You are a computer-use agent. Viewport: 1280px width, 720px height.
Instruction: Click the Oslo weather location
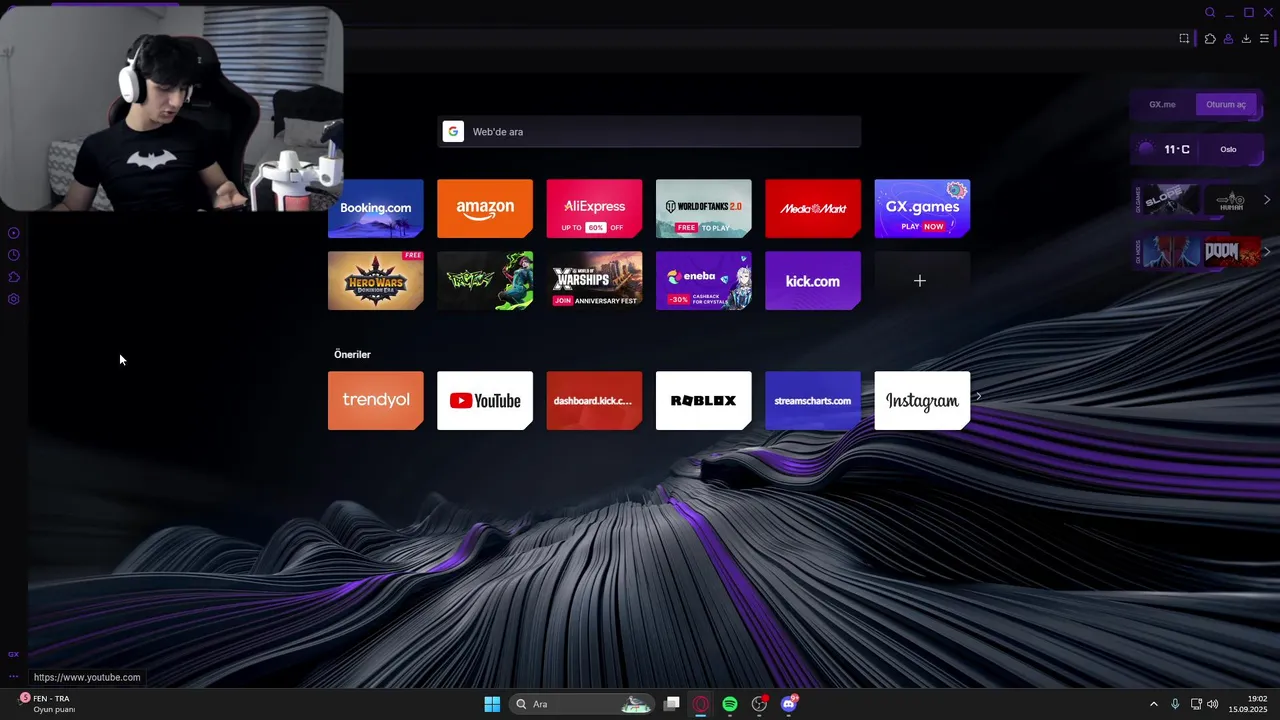(x=1228, y=149)
